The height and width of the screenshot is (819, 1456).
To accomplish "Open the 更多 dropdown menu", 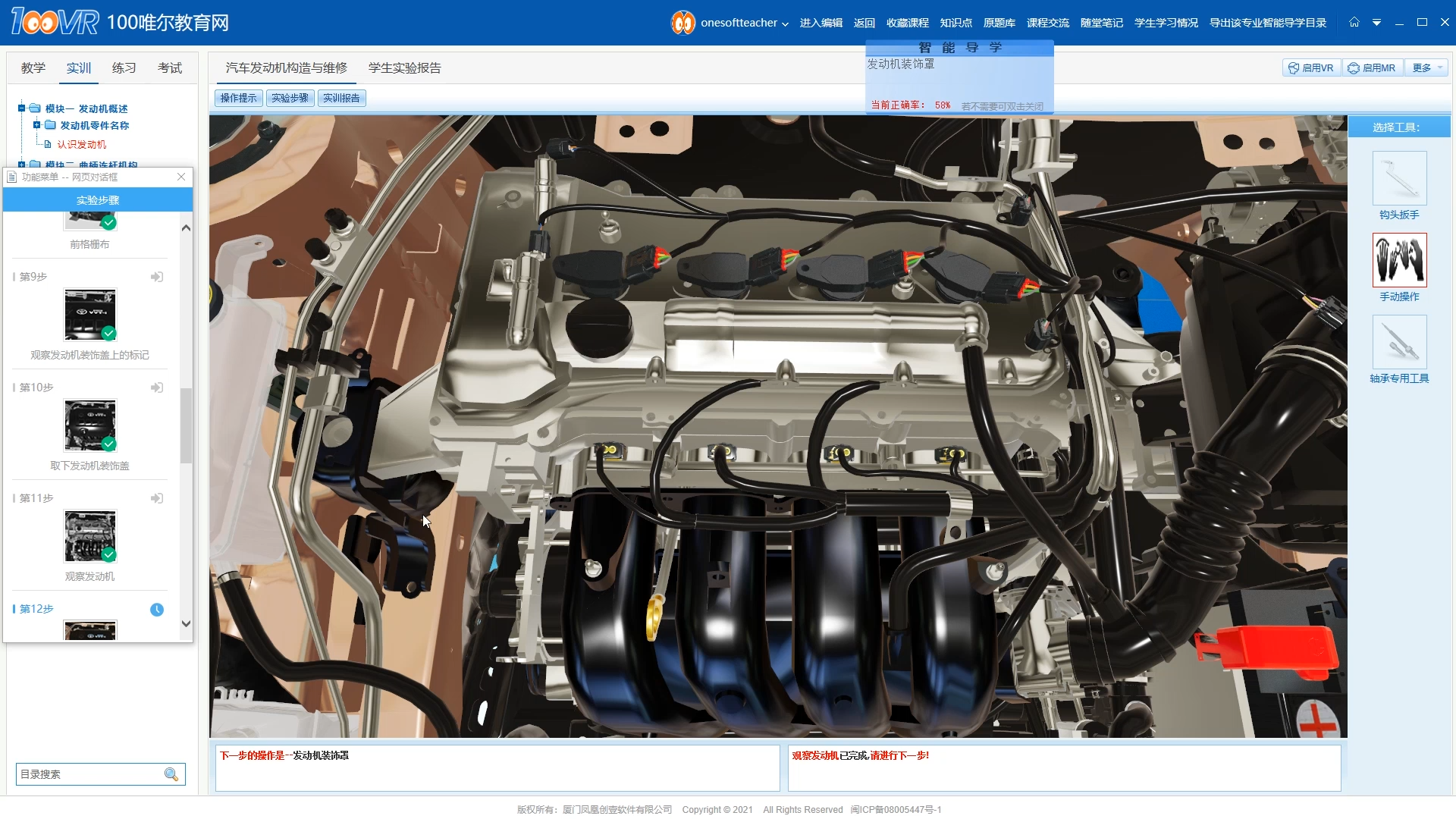I will [1426, 67].
